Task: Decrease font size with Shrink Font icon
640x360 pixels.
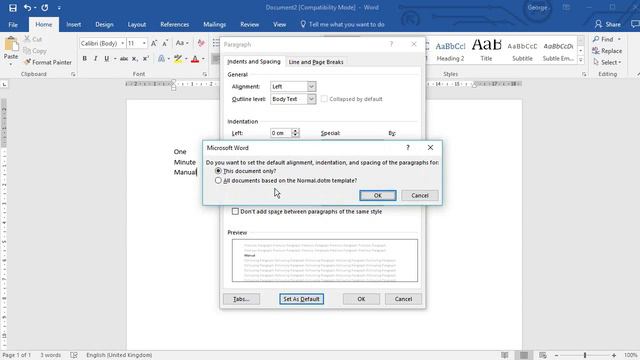Action: coord(165,43)
